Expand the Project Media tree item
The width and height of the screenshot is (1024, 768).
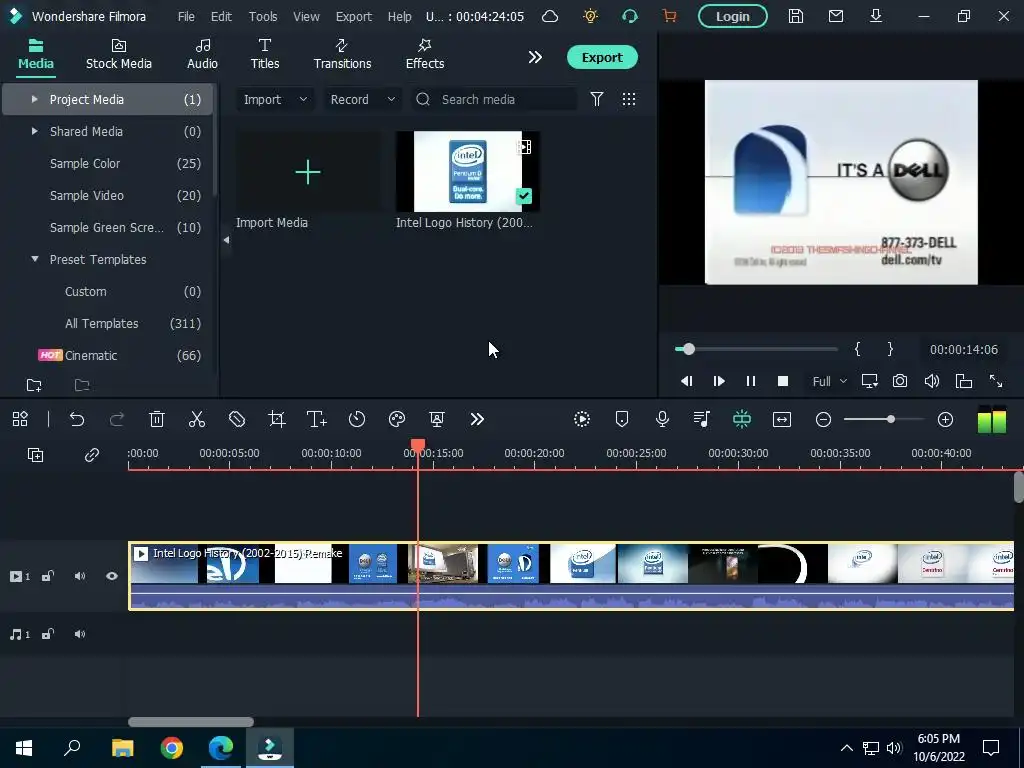(x=35, y=99)
